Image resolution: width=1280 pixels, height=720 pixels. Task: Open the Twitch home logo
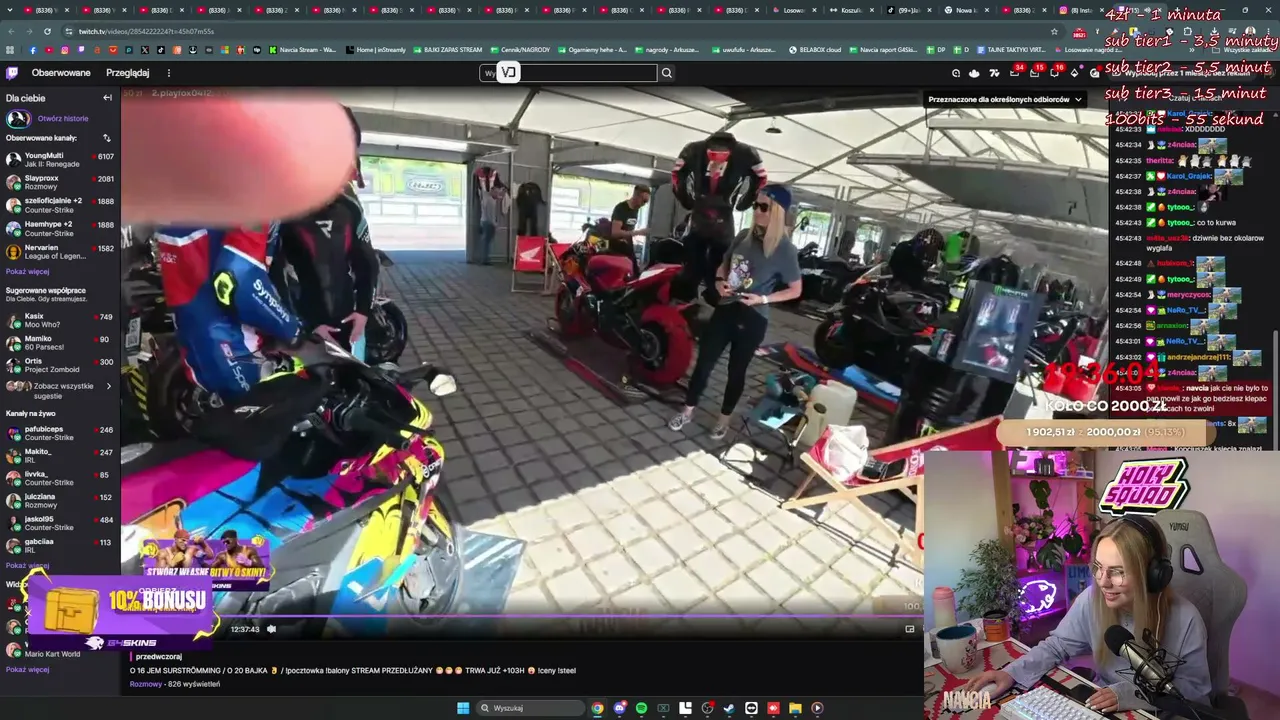pos(12,73)
